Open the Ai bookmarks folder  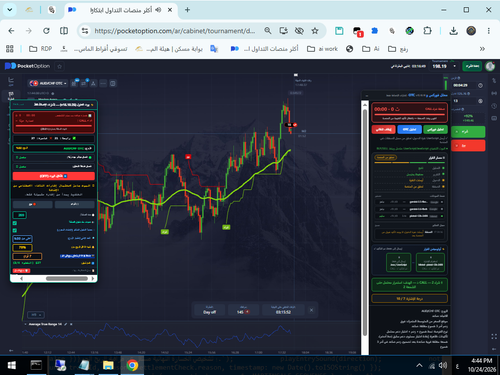coord(371,49)
